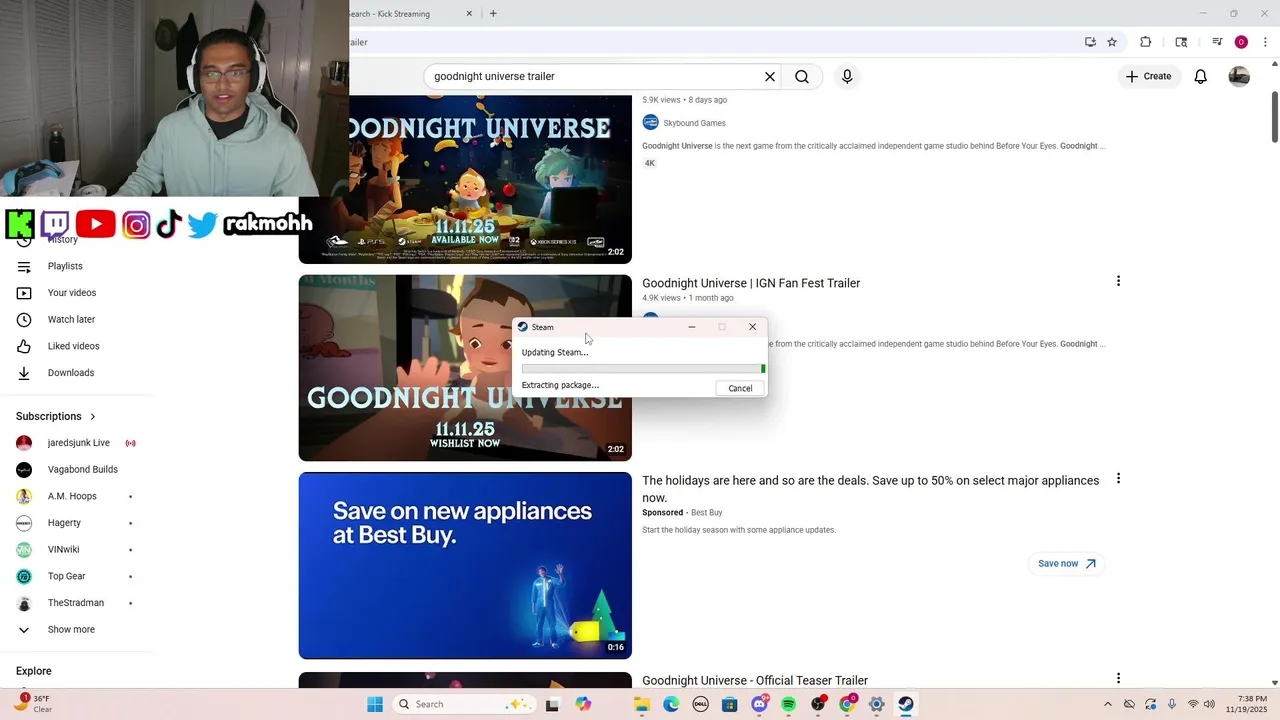Open File Explorer from the taskbar
Image resolution: width=1280 pixels, height=720 pixels.
[x=642, y=704]
